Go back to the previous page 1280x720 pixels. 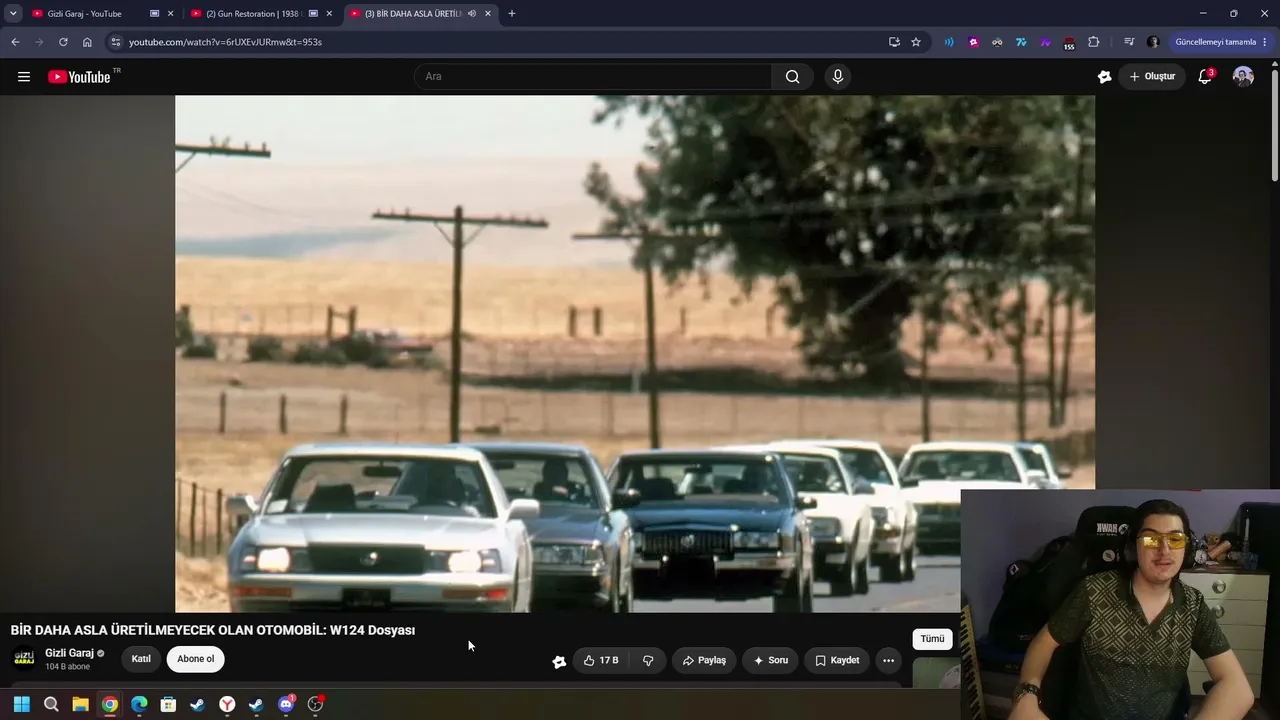[x=15, y=42]
